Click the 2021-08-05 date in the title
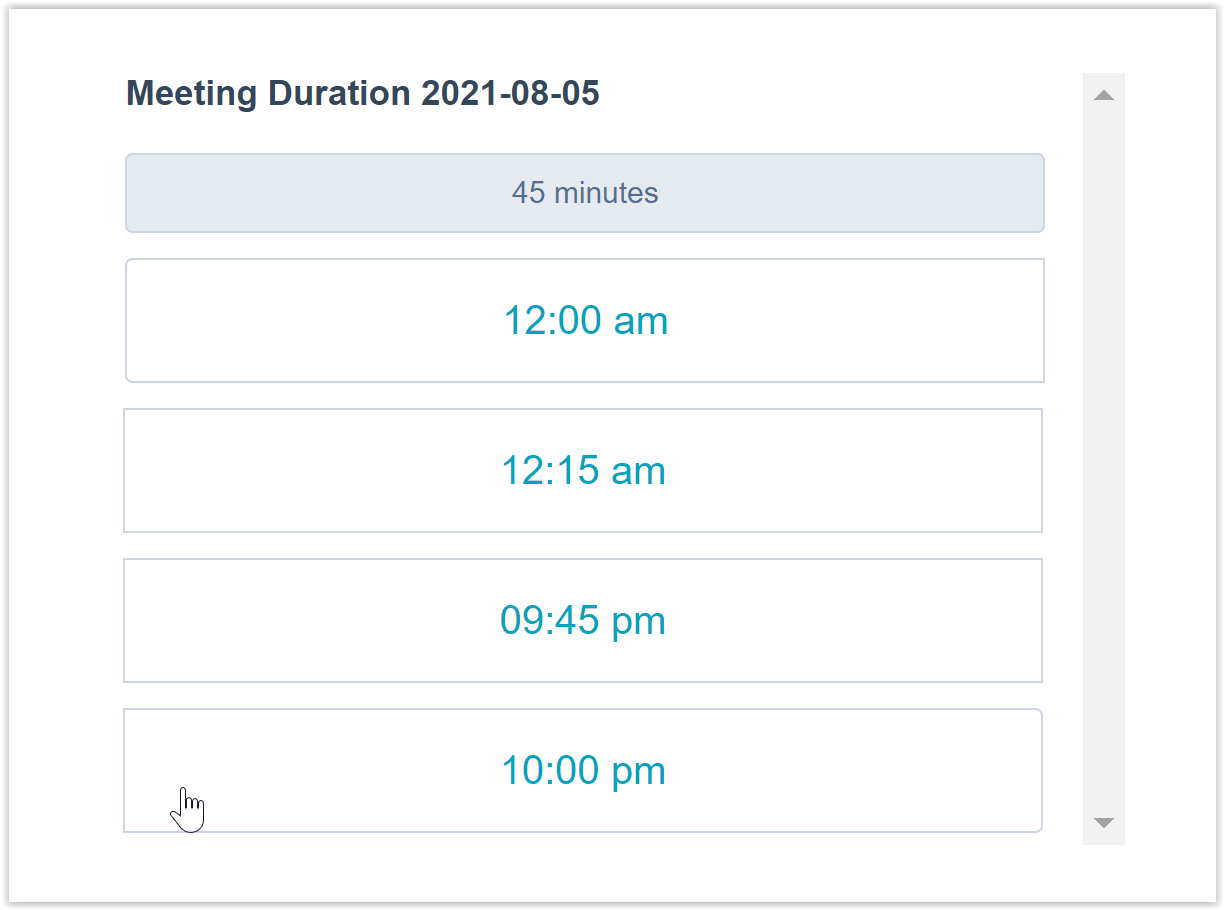This screenshot has width=1224, height=910. [x=510, y=94]
